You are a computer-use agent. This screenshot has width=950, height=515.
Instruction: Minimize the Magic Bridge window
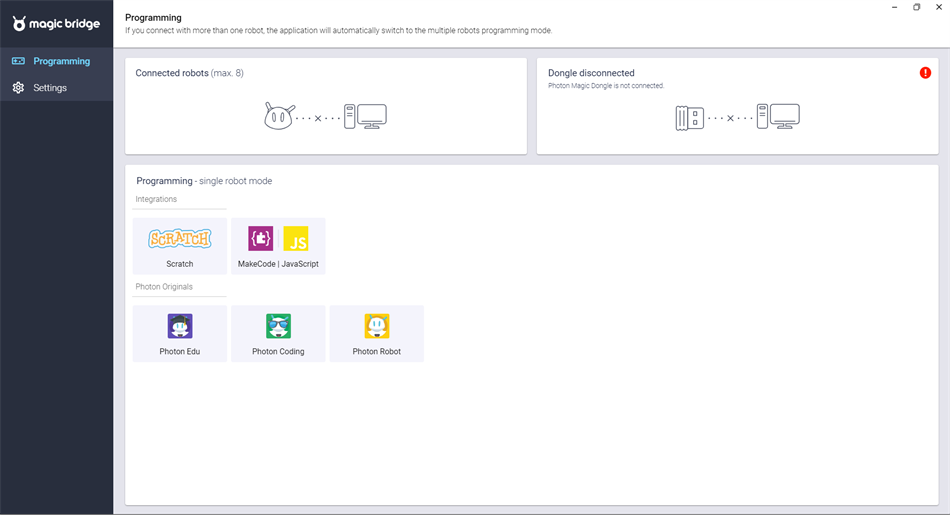coord(894,7)
